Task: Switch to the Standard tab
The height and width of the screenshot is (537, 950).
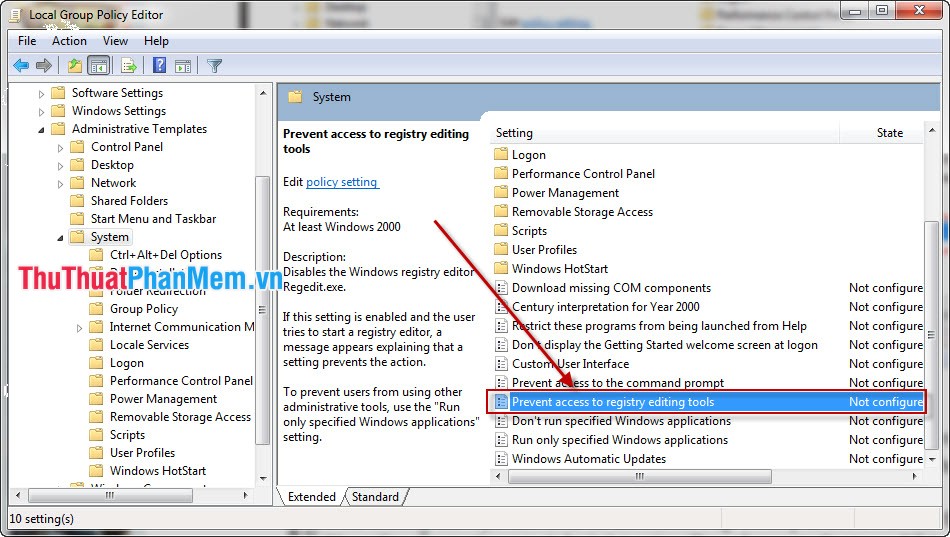Action: coord(375,496)
